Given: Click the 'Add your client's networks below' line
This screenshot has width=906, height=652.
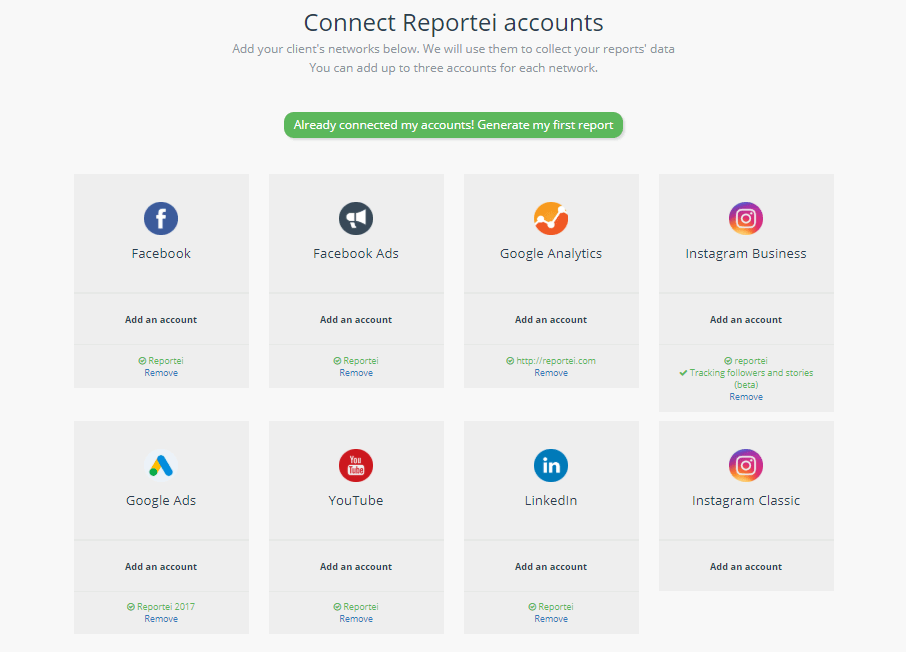Looking at the screenshot, I should [x=454, y=49].
